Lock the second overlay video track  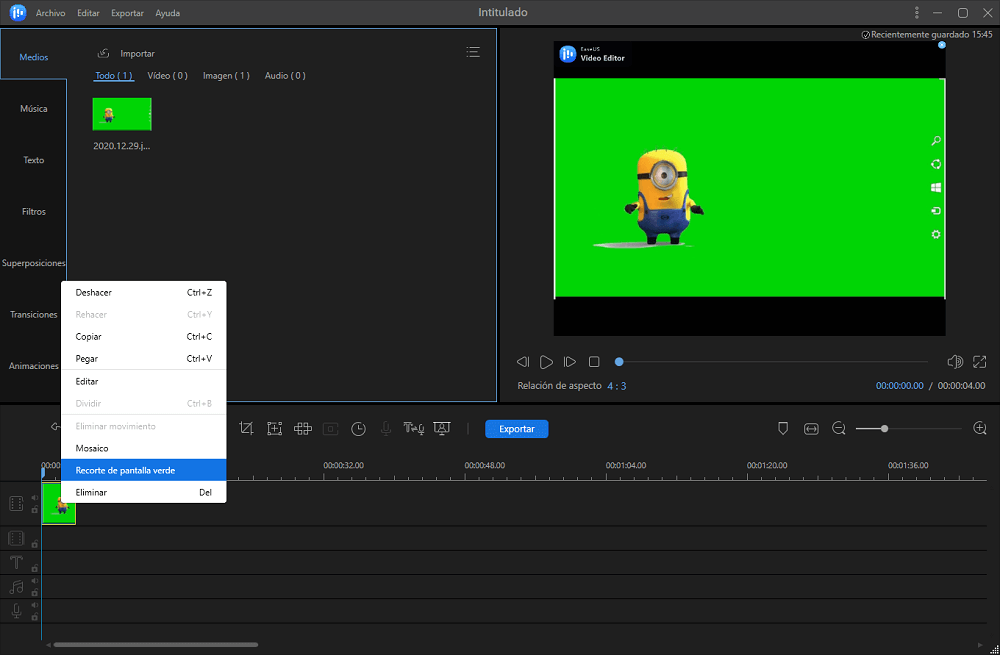click(x=35, y=543)
